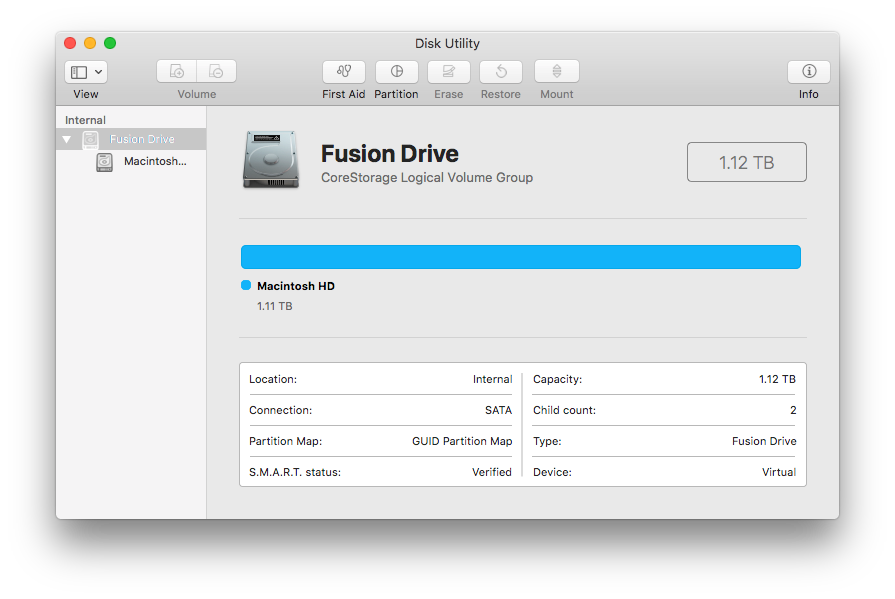Image resolution: width=895 pixels, height=599 pixels.
Task: Close the Disk Utility window
Action: pyautogui.click(x=70, y=43)
